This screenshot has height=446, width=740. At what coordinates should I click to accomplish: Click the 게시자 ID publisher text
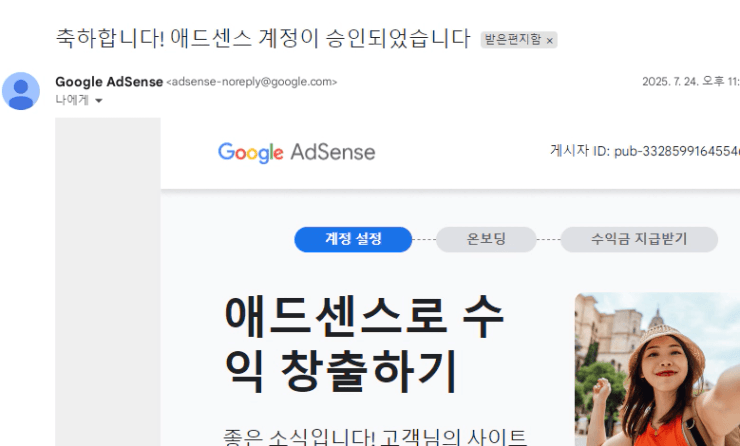tap(645, 151)
